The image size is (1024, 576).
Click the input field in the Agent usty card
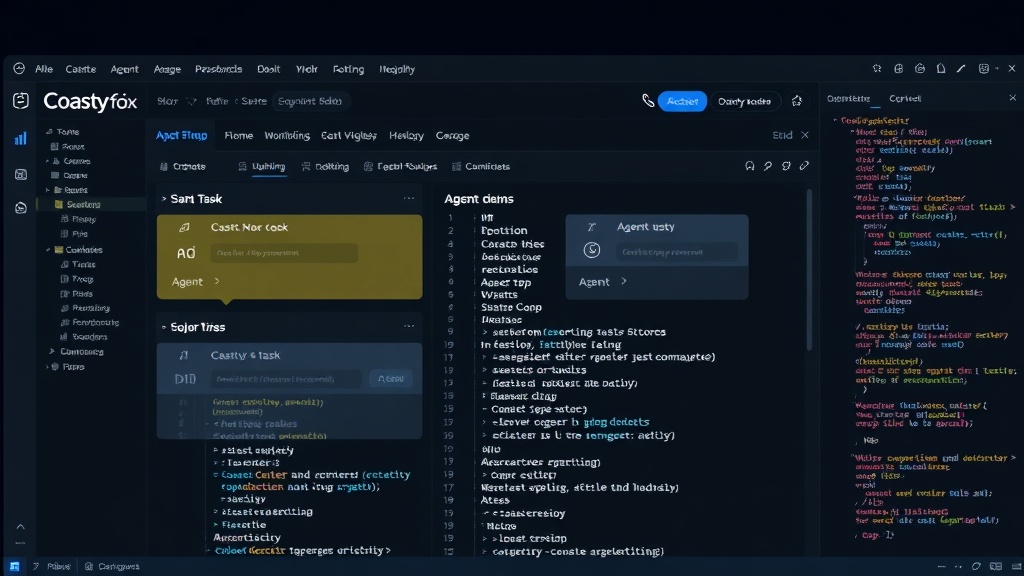[x=677, y=251]
